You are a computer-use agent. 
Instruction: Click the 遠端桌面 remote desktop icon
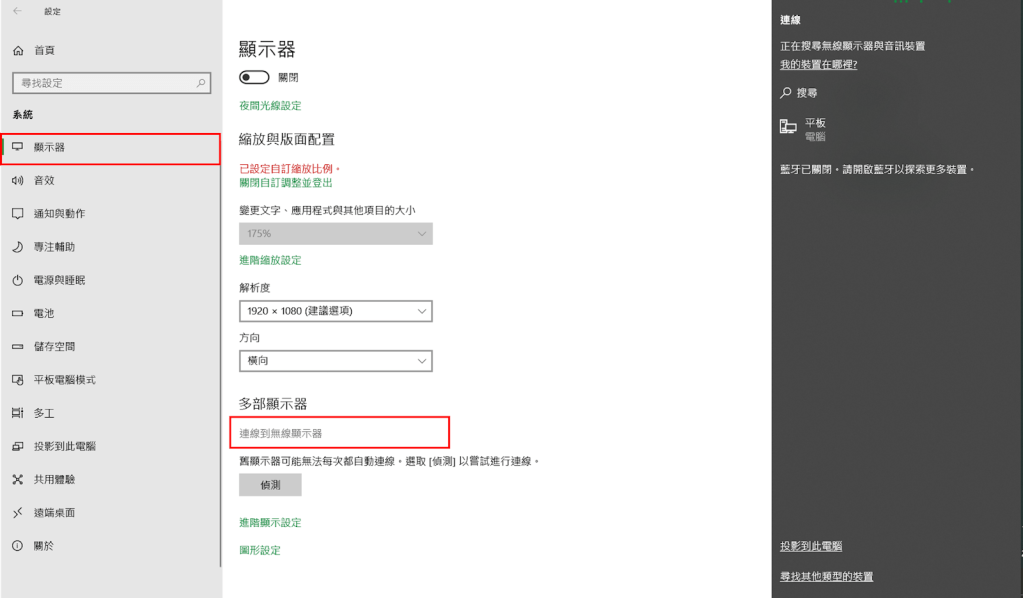tap(17, 513)
